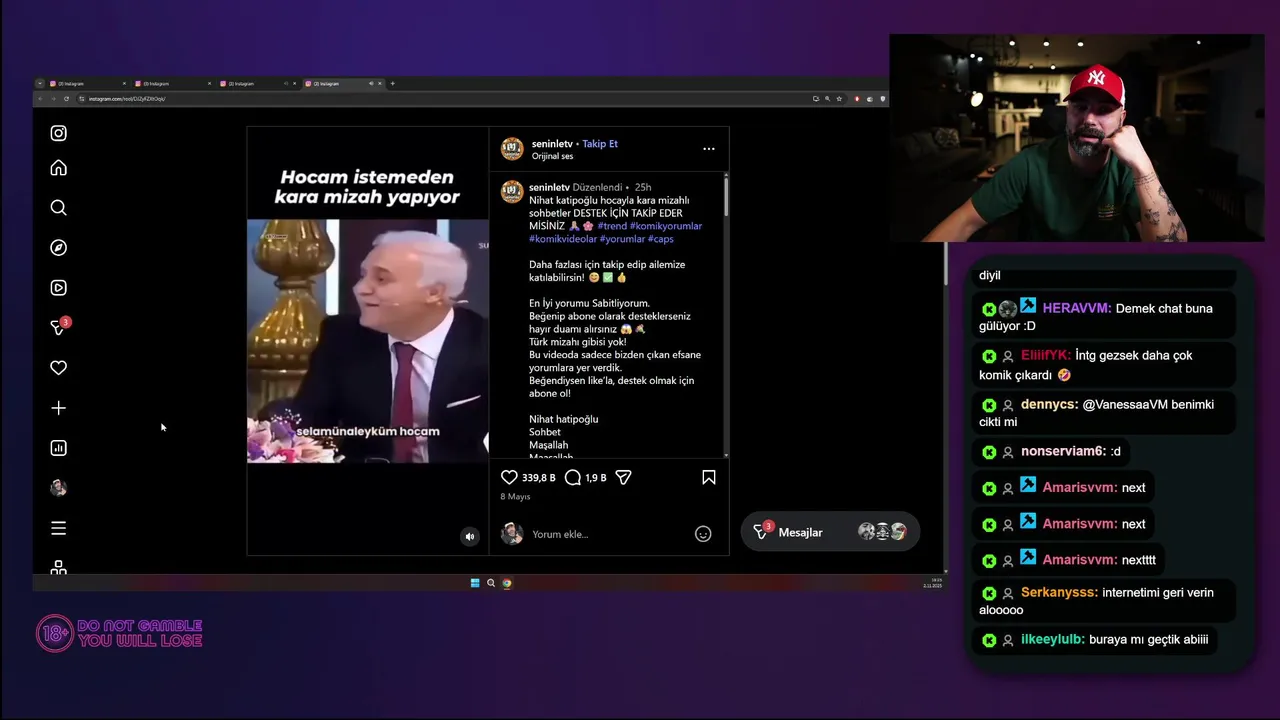The image size is (1280, 720).
Task: Click Serkanysss username in chat
Action: pos(1059,592)
